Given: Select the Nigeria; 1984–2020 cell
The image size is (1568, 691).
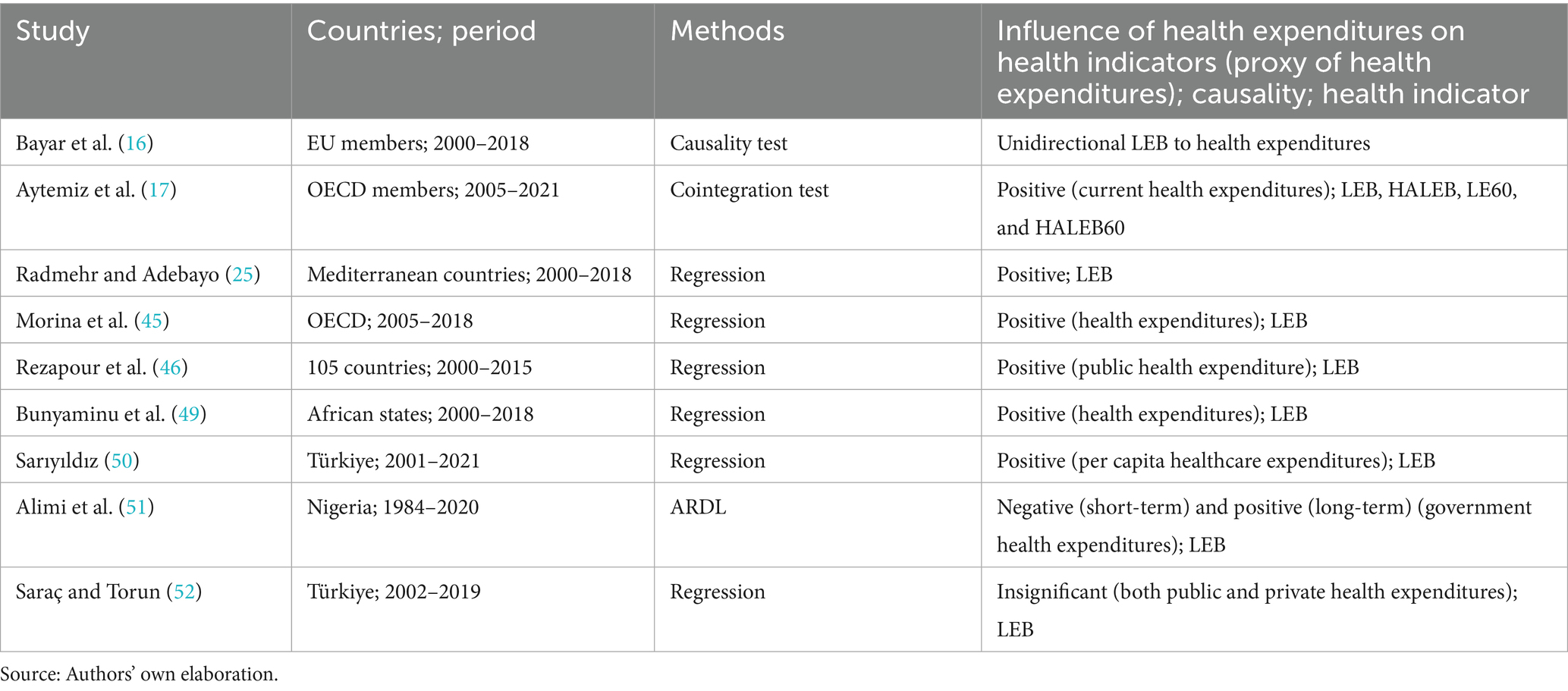Looking at the screenshot, I should click(x=393, y=507).
